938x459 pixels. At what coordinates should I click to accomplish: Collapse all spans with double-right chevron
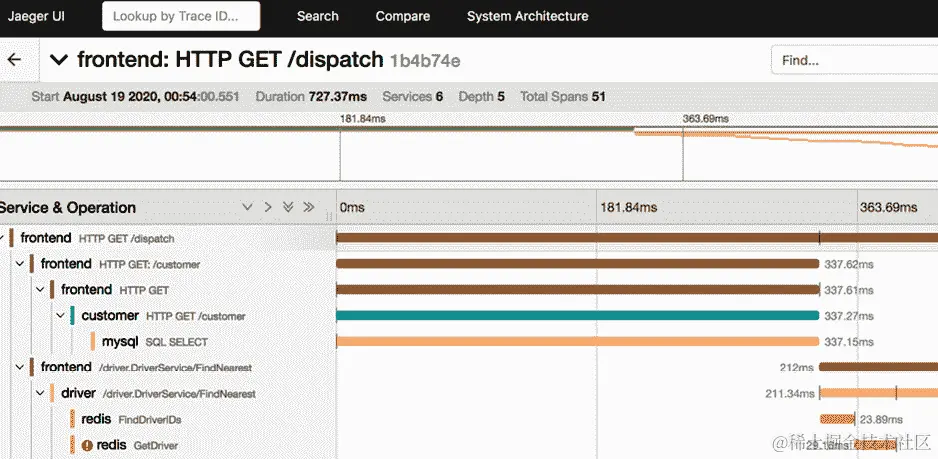click(309, 207)
